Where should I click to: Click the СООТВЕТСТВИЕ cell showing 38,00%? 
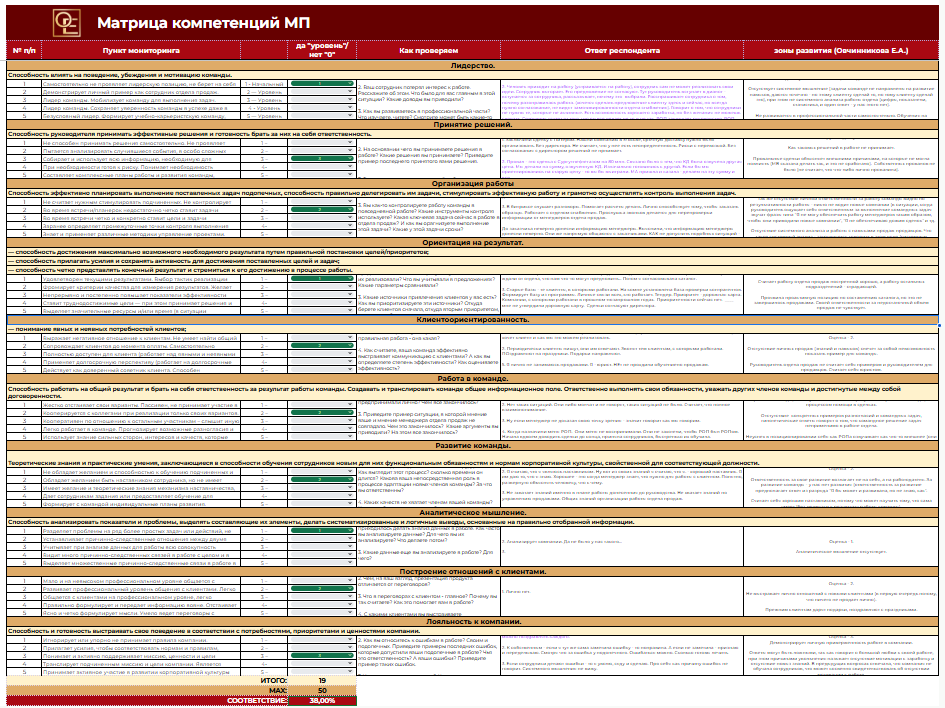coord(322,701)
